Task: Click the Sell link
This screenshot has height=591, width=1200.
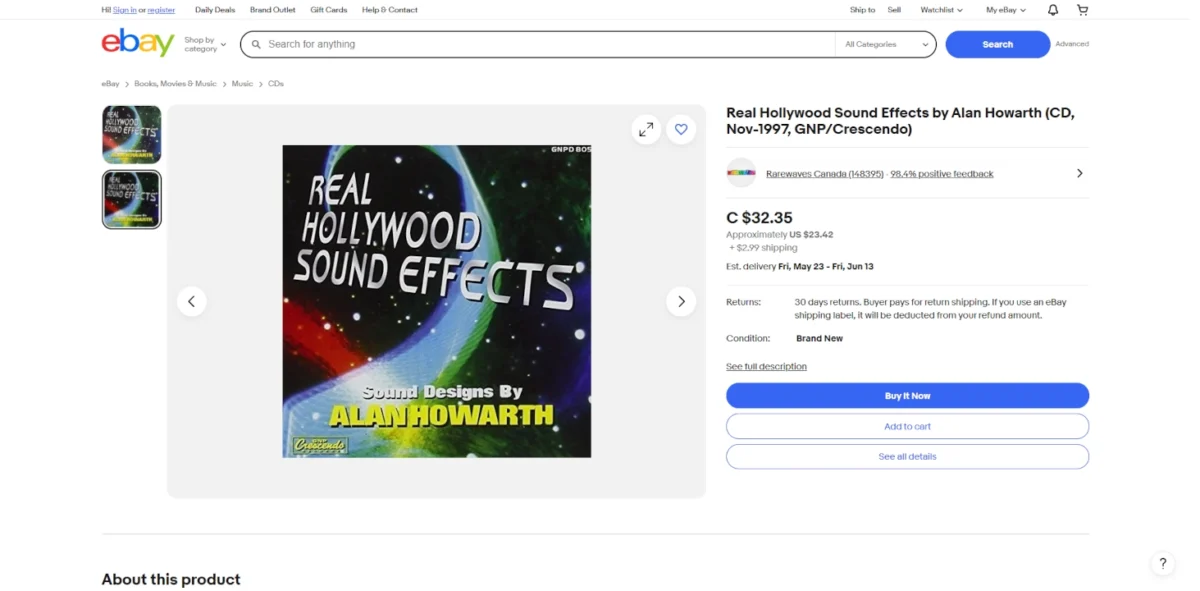Action: 894,10
